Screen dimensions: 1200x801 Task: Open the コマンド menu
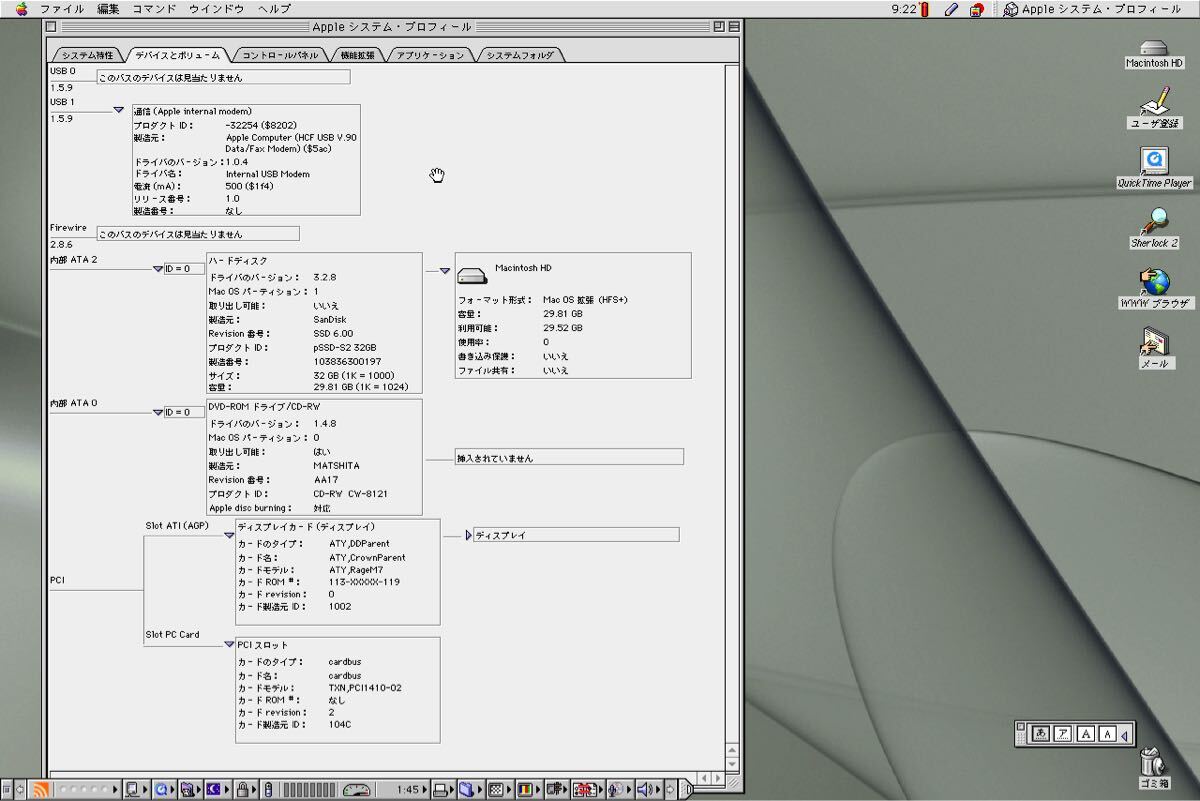click(x=154, y=9)
